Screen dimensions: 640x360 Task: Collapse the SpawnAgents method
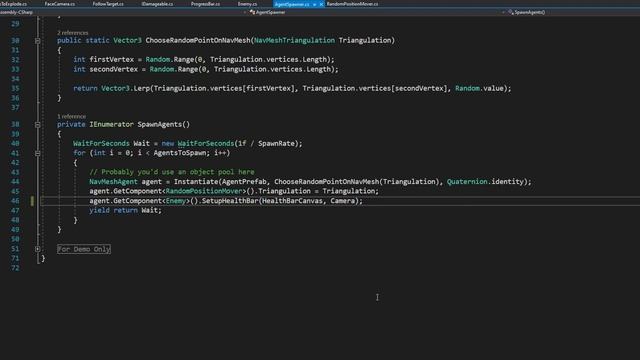[x=38, y=124]
